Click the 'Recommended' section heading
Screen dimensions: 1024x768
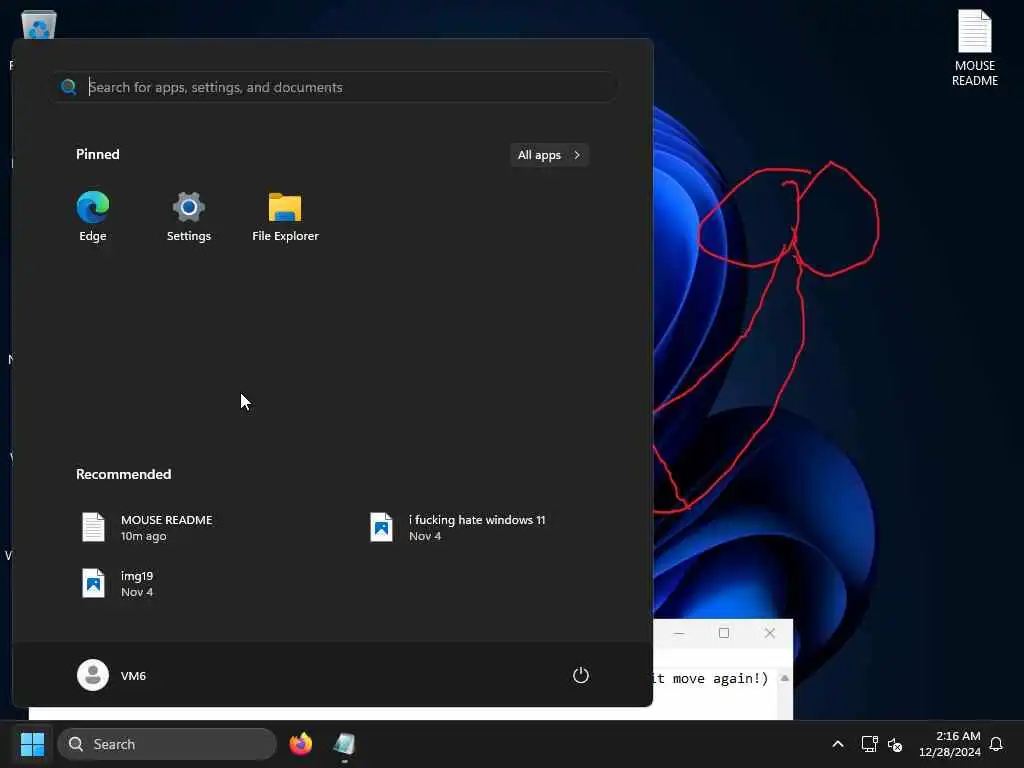(x=123, y=474)
